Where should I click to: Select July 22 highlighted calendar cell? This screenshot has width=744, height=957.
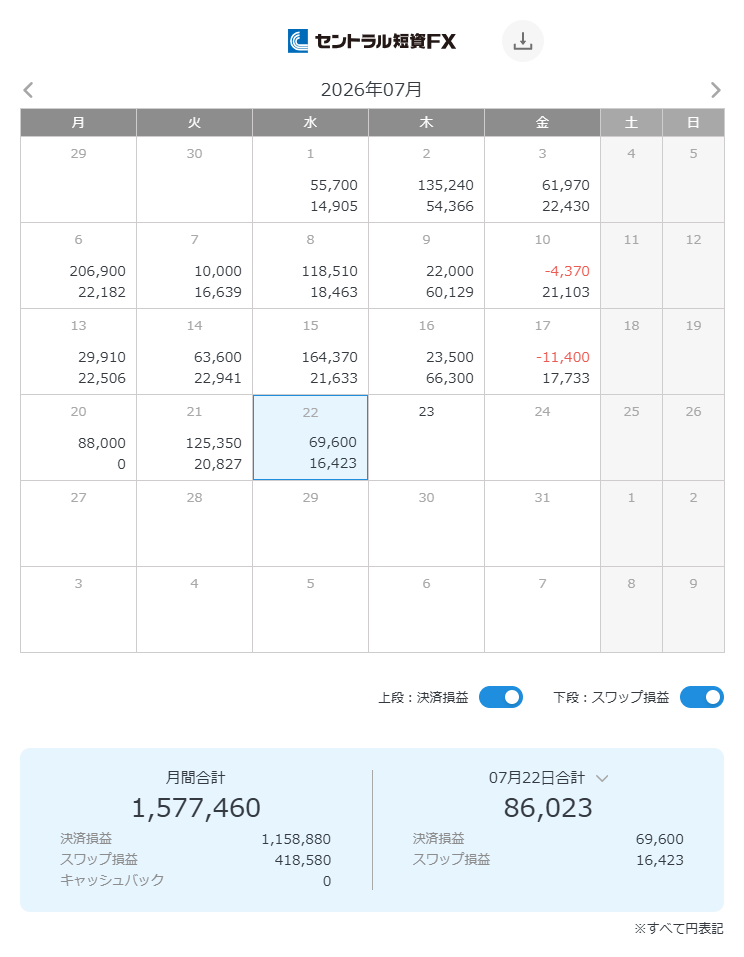311,438
